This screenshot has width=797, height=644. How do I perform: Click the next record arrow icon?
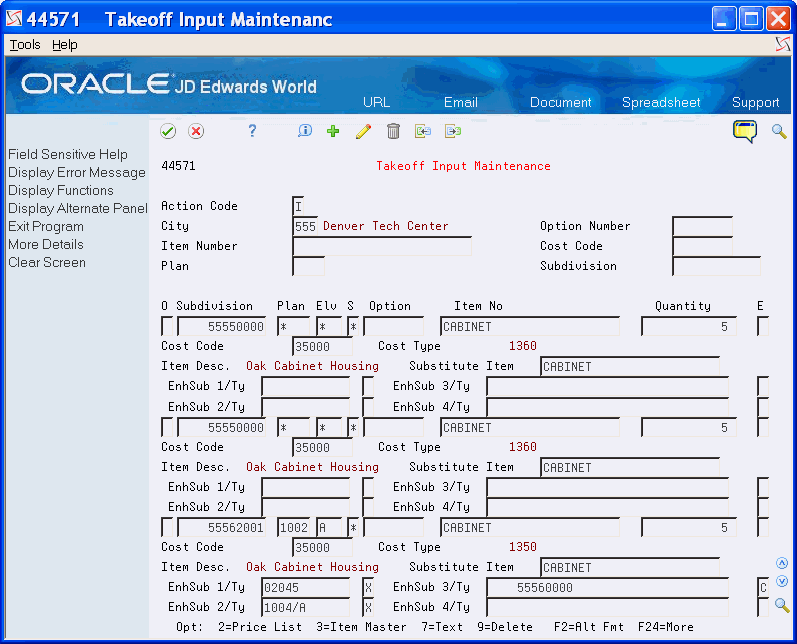pos(453,131)
